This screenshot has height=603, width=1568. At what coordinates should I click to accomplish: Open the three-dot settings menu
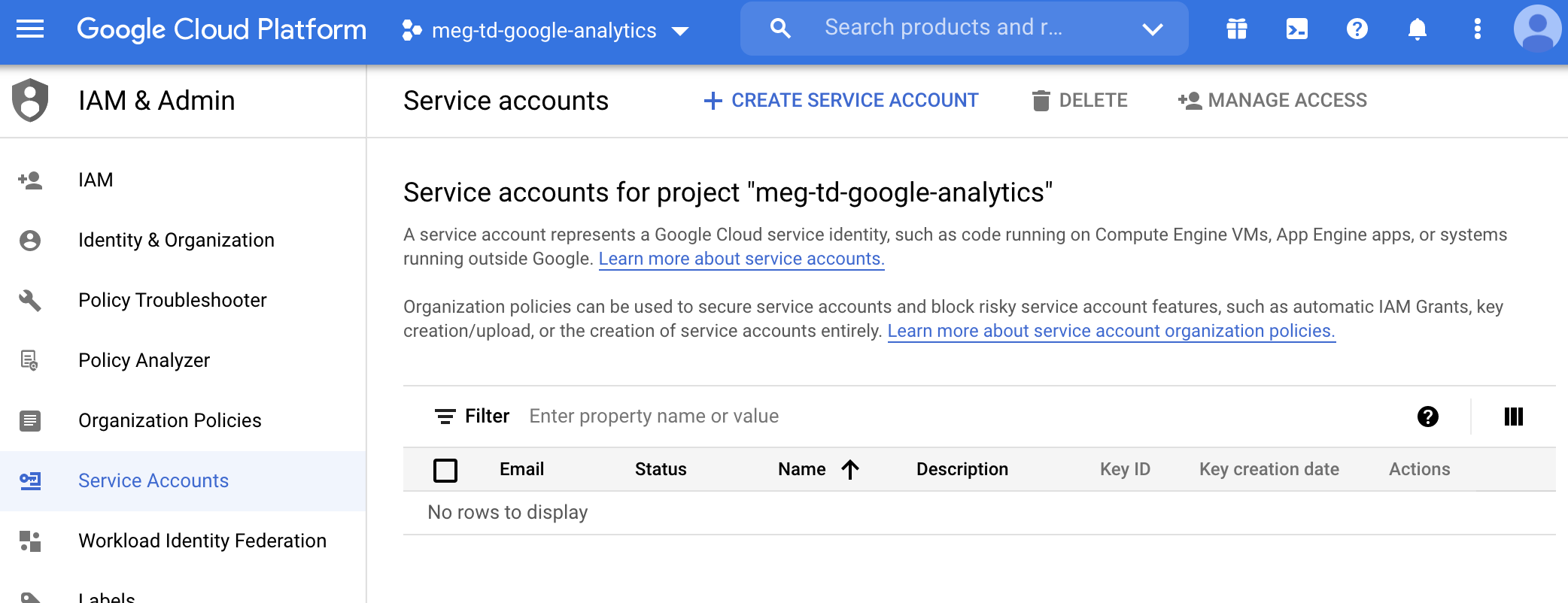(1477, 29)
